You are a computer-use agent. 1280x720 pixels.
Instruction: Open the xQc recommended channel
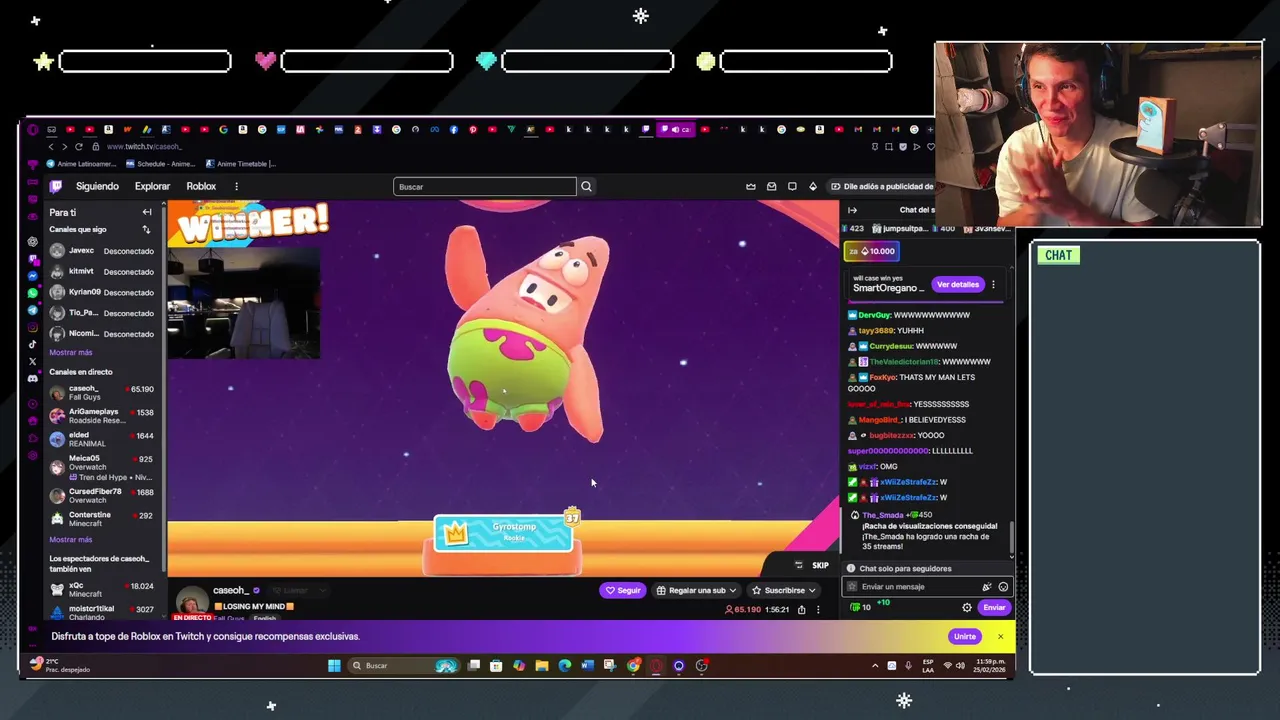(x=104, y=590)
